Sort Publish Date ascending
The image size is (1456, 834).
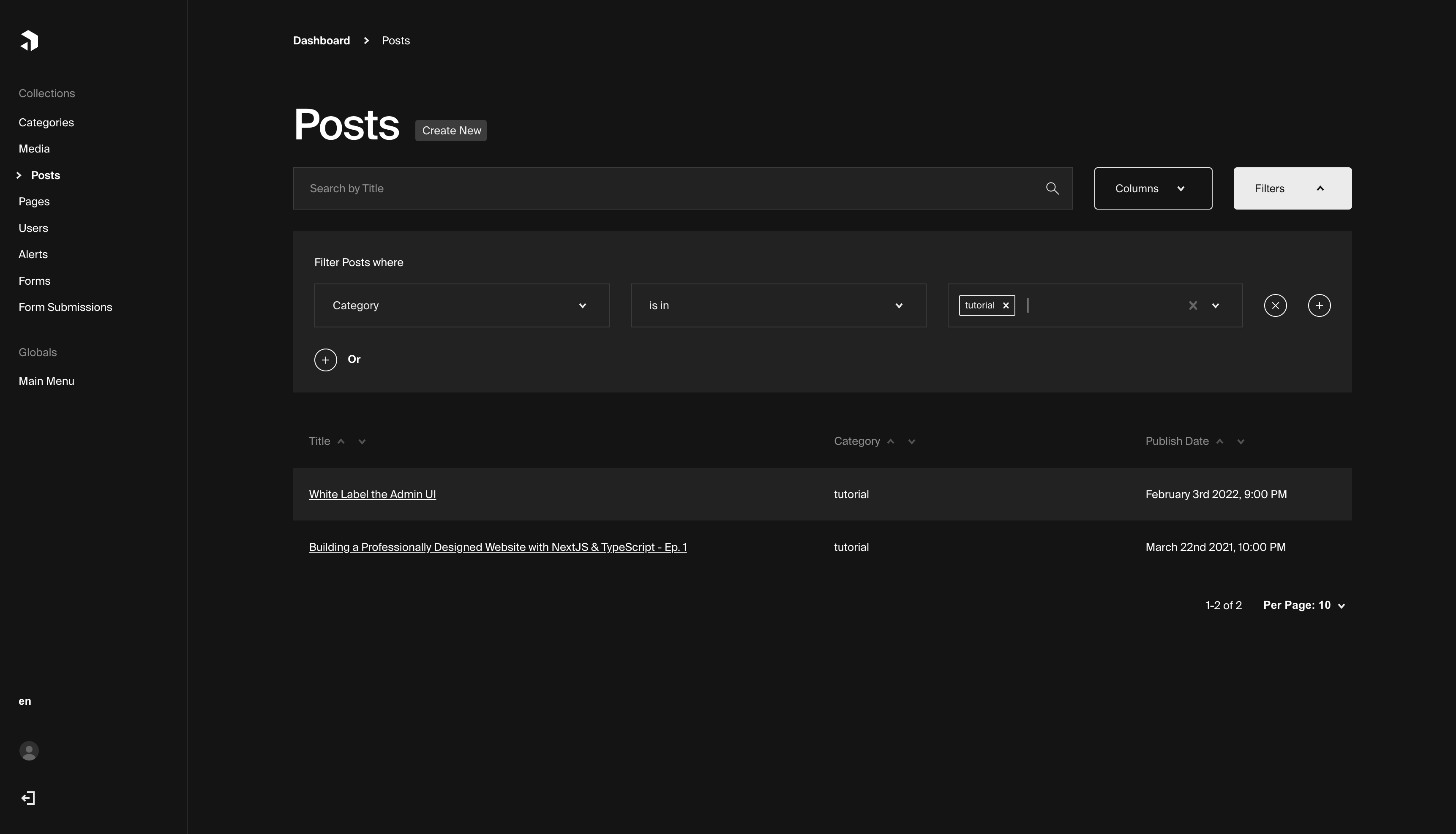pyautogui.click(x=1219, y=441)
